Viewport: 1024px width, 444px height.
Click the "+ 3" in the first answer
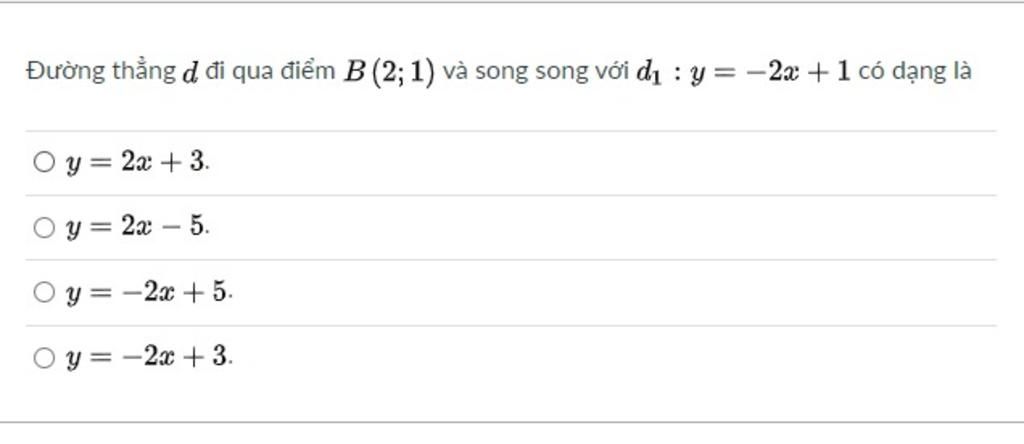point(187,161)
